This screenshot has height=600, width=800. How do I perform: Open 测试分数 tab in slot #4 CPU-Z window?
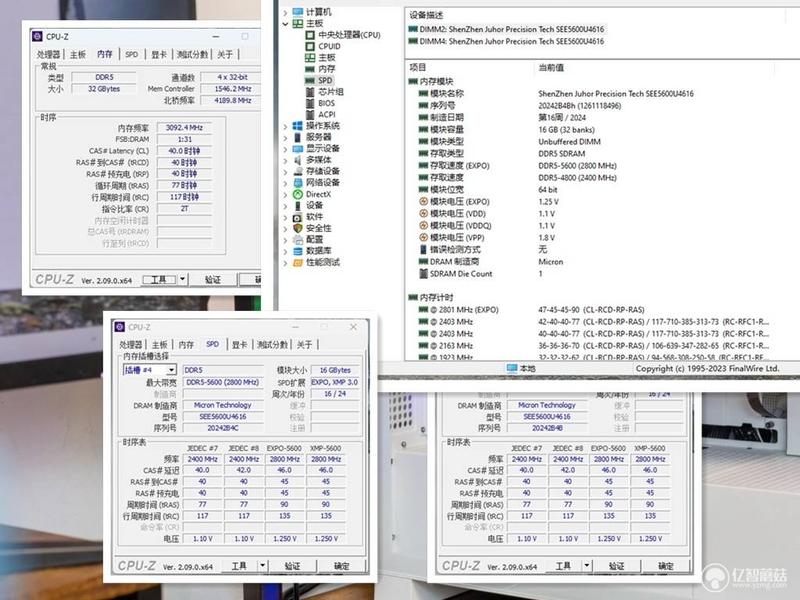(x=272, y=345)
